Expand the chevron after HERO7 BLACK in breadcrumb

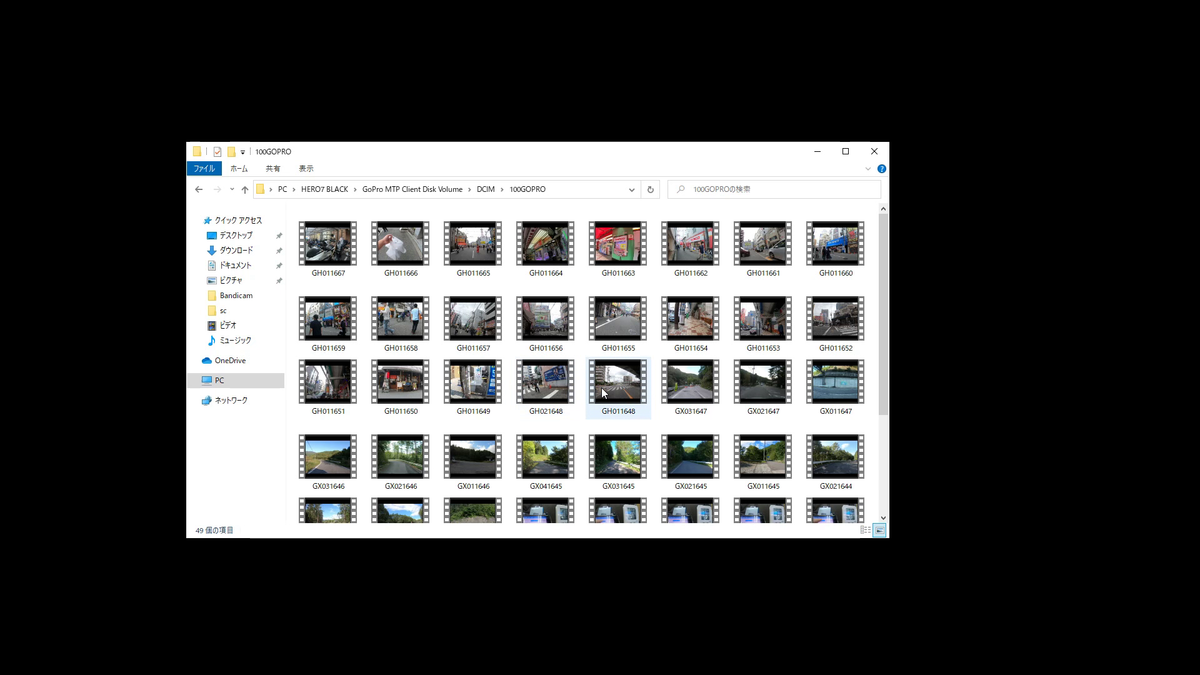click(x=355, y=189)
